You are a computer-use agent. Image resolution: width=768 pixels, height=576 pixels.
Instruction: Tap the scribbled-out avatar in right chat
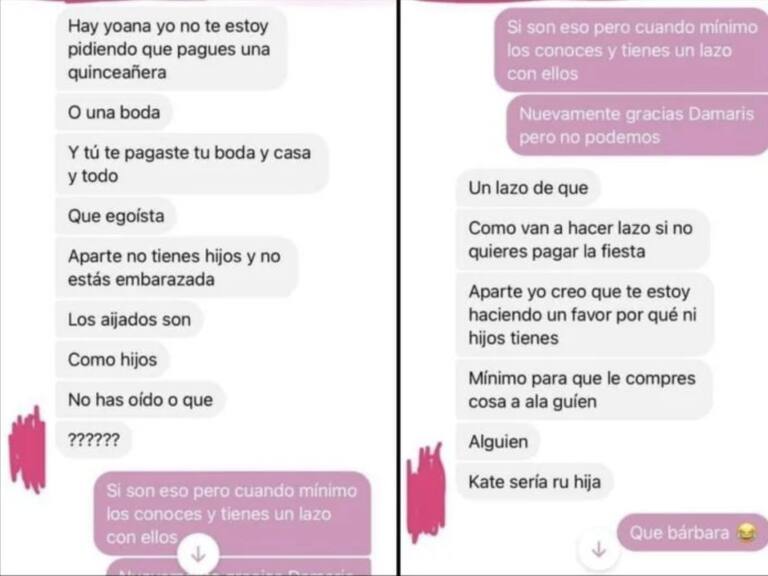[426, 492]
